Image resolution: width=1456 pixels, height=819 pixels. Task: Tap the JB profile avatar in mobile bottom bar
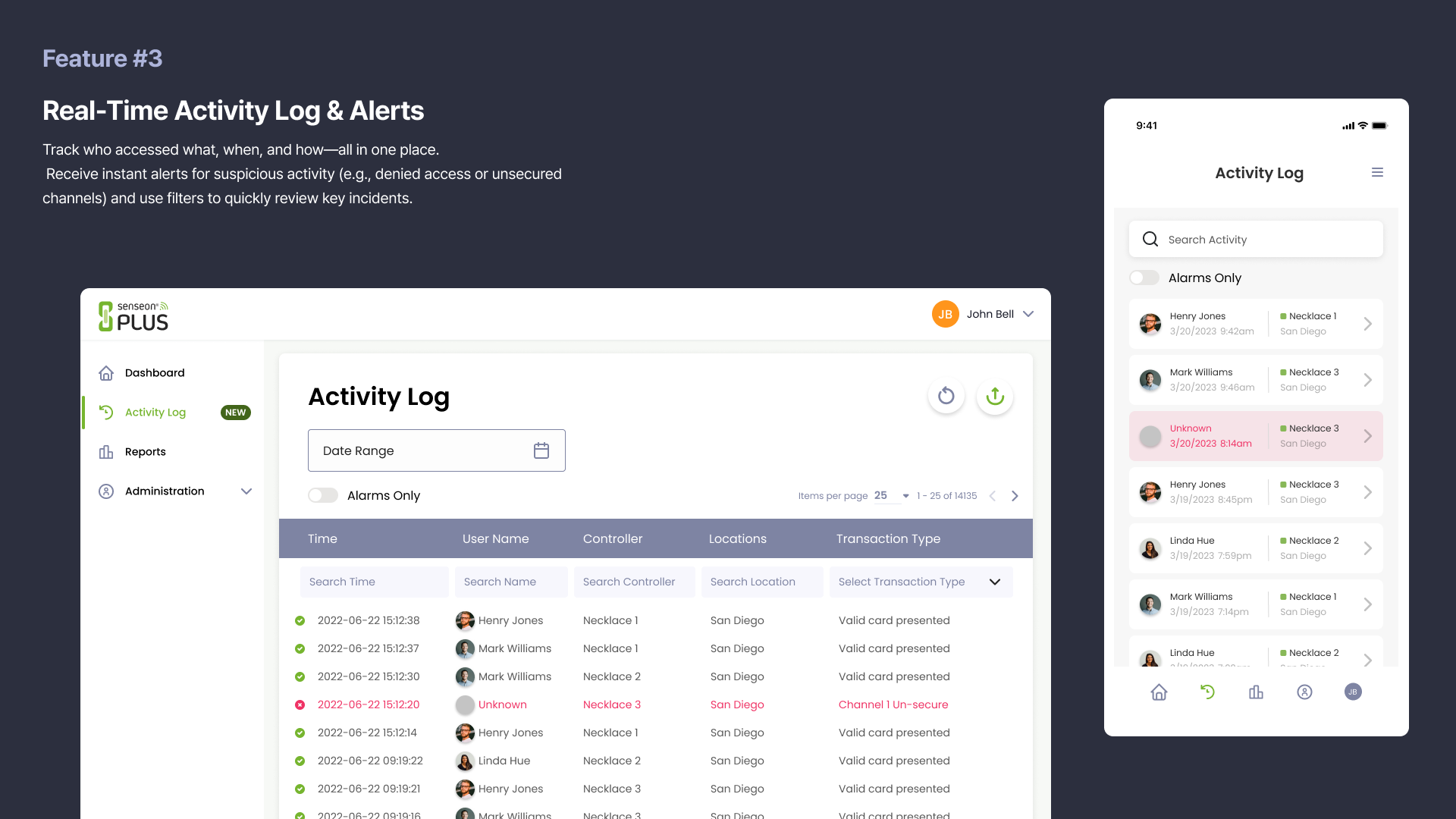1353,692
